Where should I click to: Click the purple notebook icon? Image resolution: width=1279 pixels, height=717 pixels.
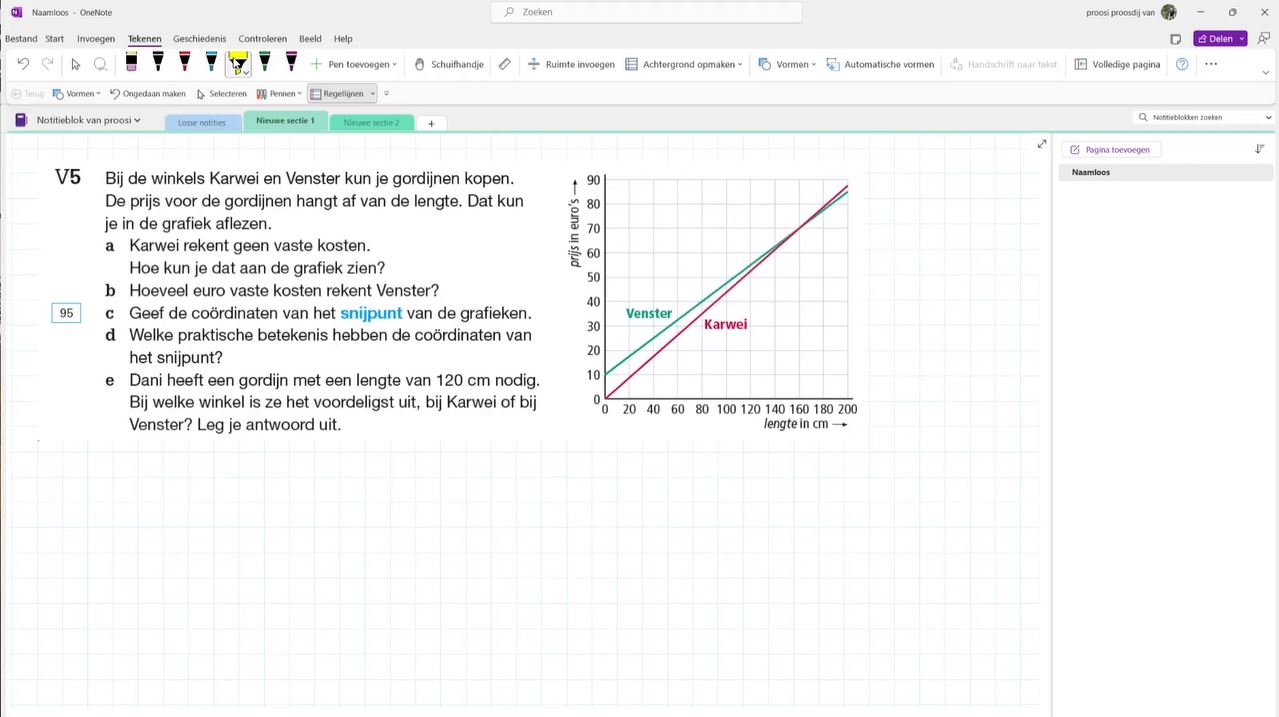[x=22, y=120]
